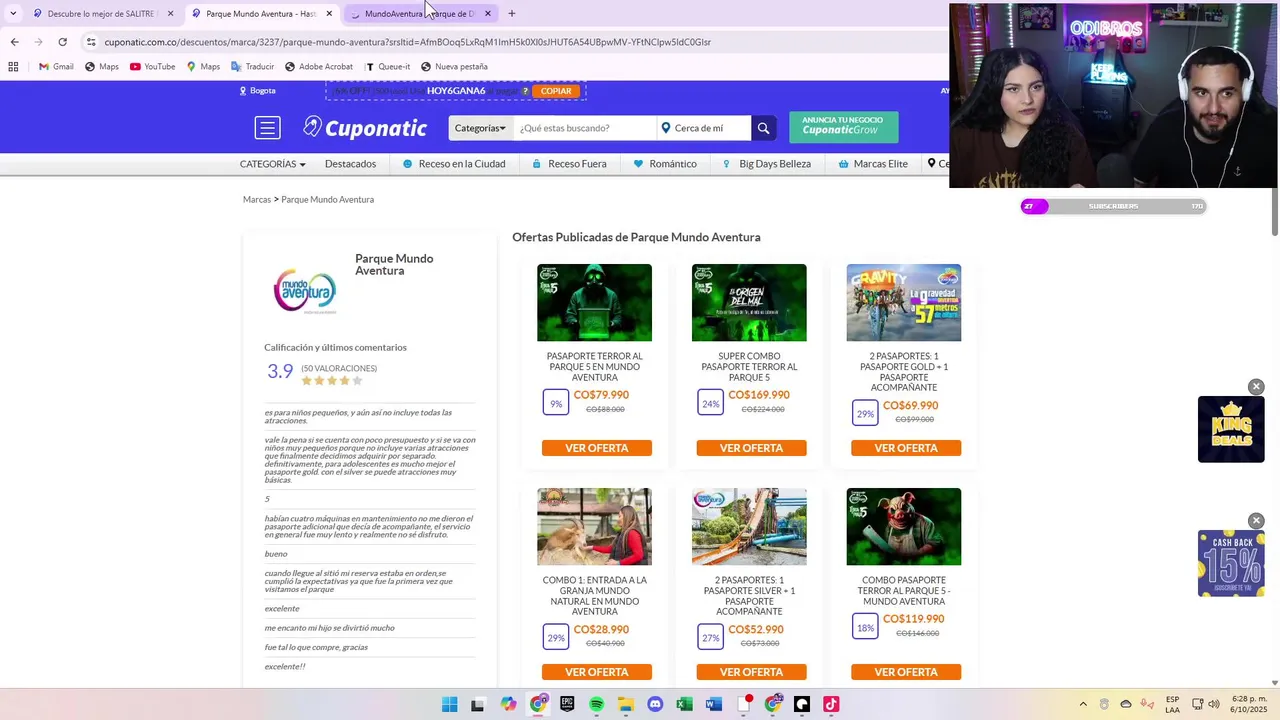Expand the CATEGORÍAS menu in navigation bar
This screenshot has width=1280, height=720.
(x=272, y=164)
